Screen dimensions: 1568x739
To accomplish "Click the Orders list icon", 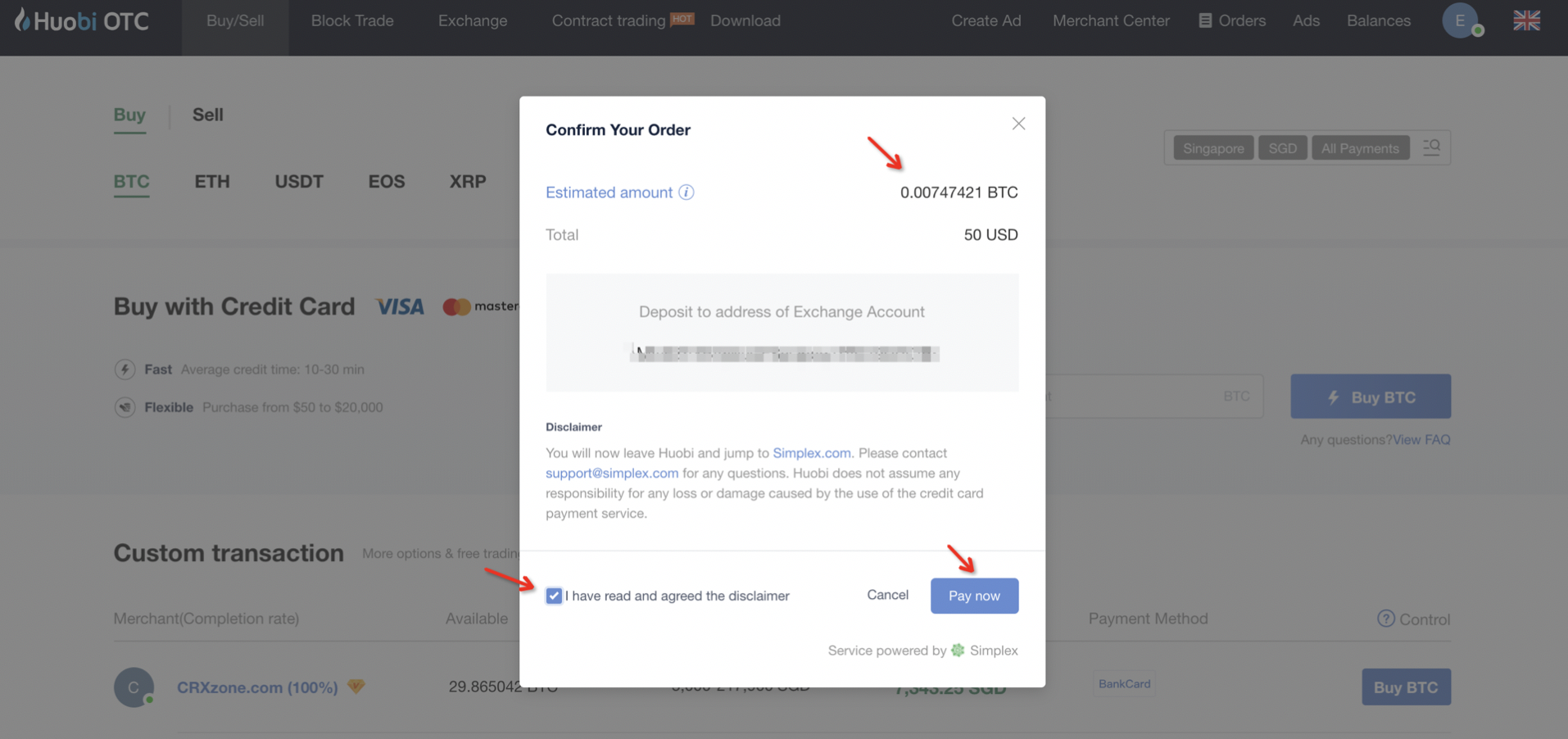I will point(1205,20).
